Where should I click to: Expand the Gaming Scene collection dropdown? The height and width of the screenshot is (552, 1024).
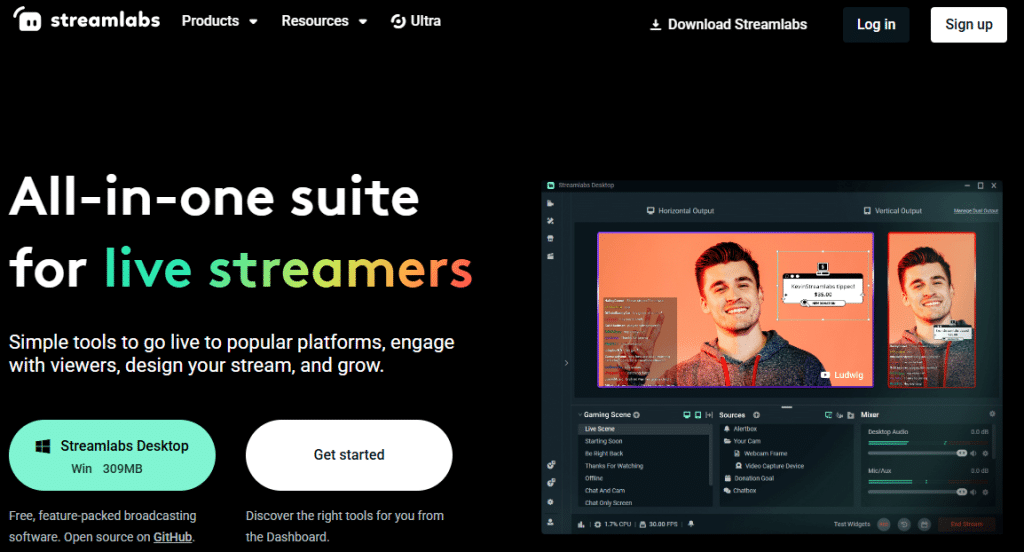[x=579, y=415]
